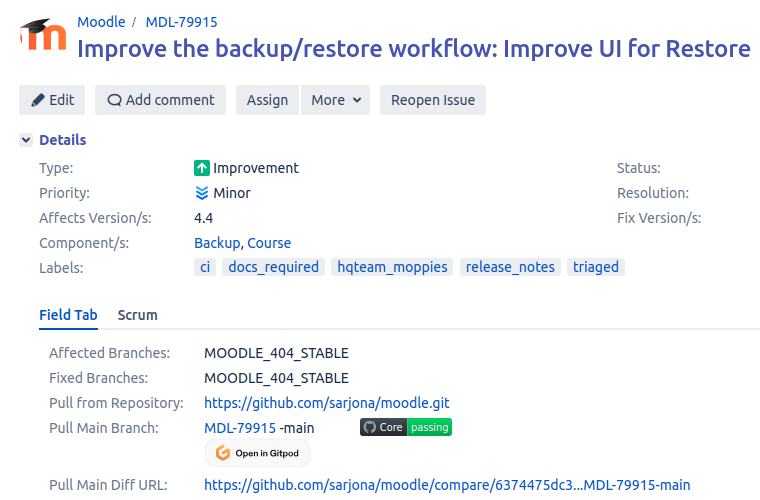Open the Pull Main Diff URL link
The width and height of the screenshot is (760, 500).
[x=446, y=485]
